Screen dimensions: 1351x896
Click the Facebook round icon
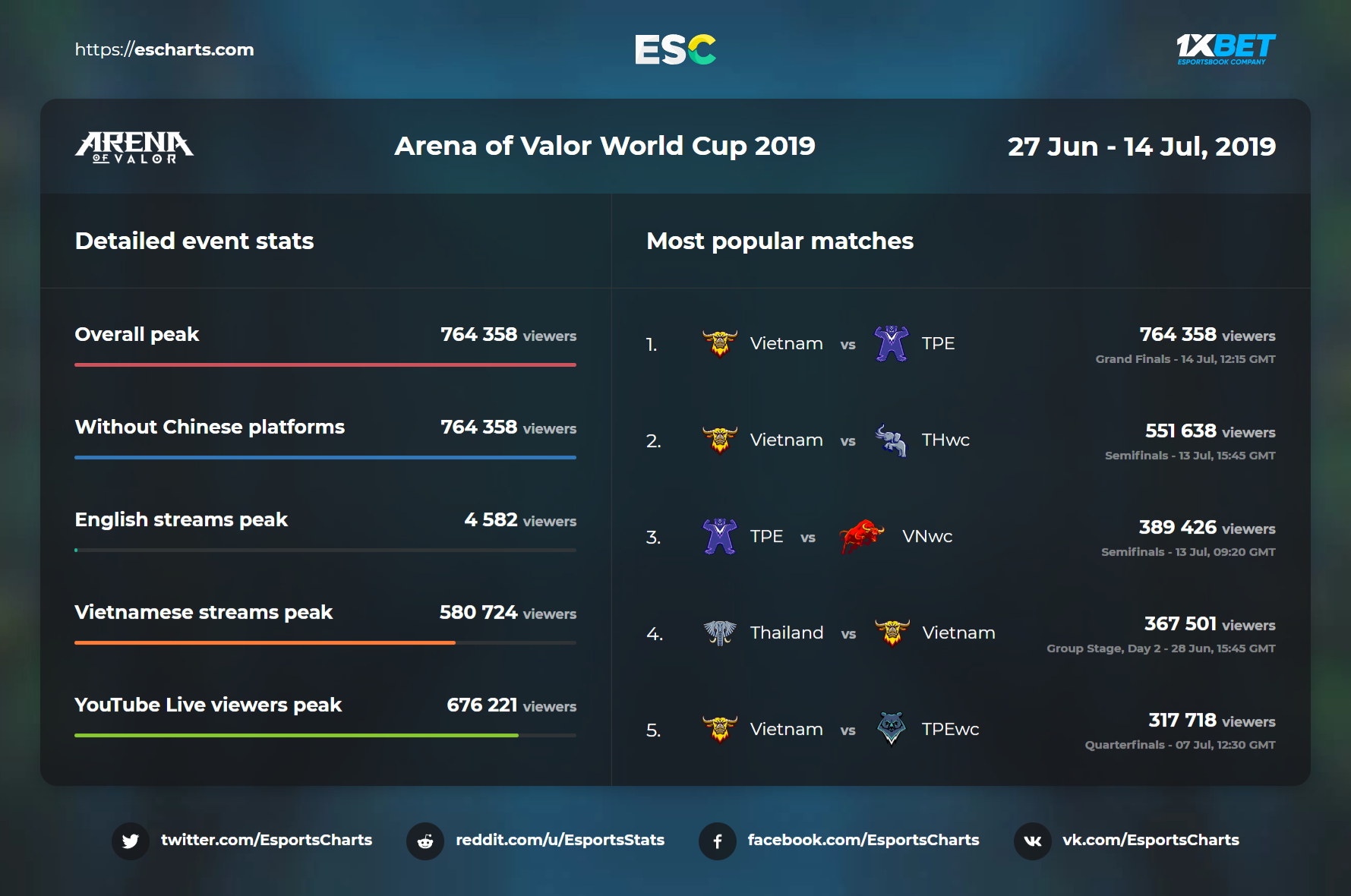(718, 841)
